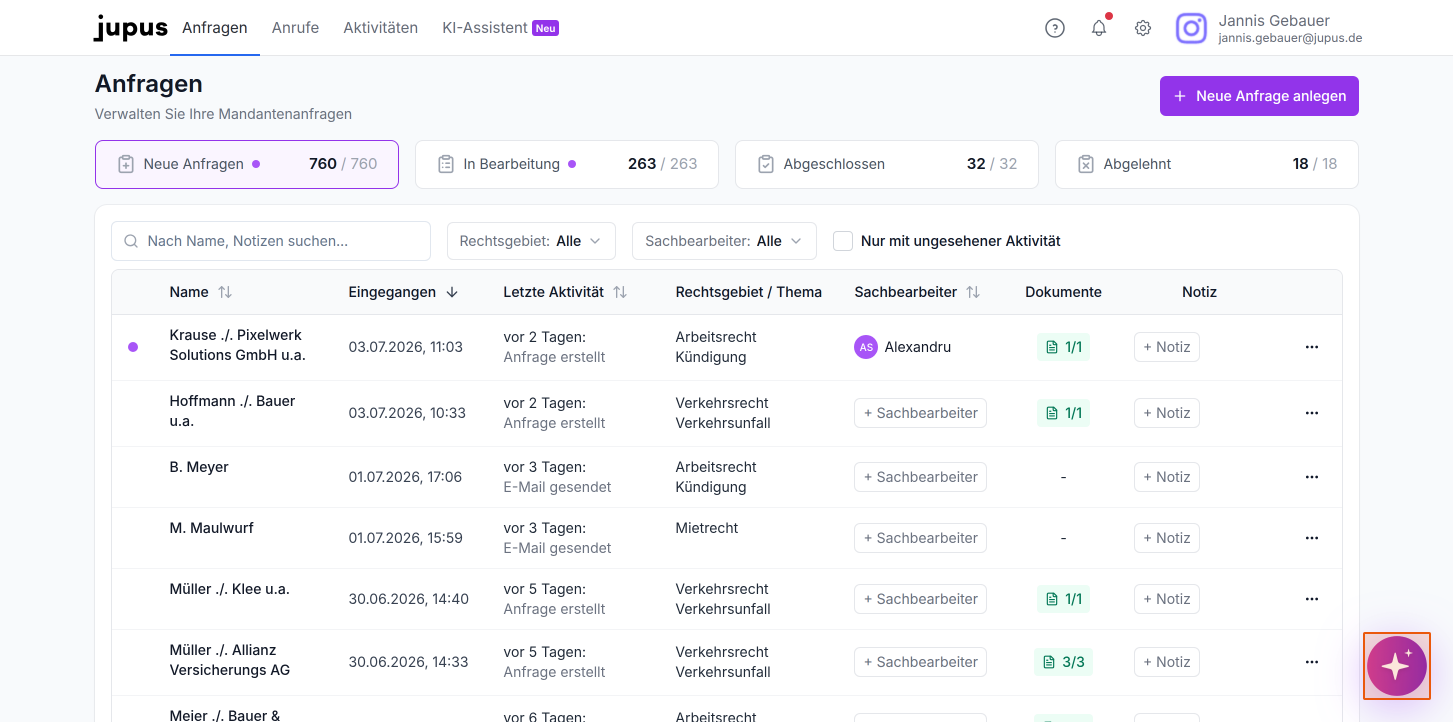This screenshot has width=1453, height=722.
Task: Select the Neue Anfragen status card
Action: (247, 164)
